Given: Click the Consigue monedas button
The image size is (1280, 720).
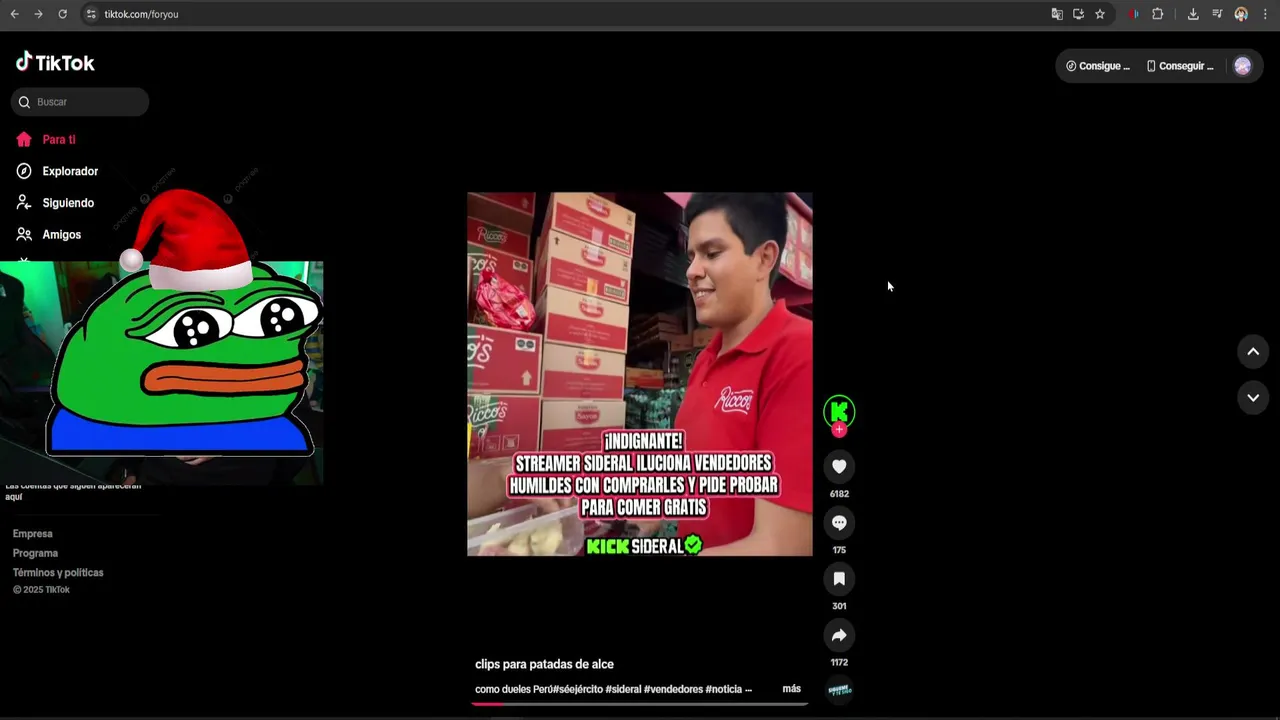Looking at the screenshot, I should [x=1098, y=66].
